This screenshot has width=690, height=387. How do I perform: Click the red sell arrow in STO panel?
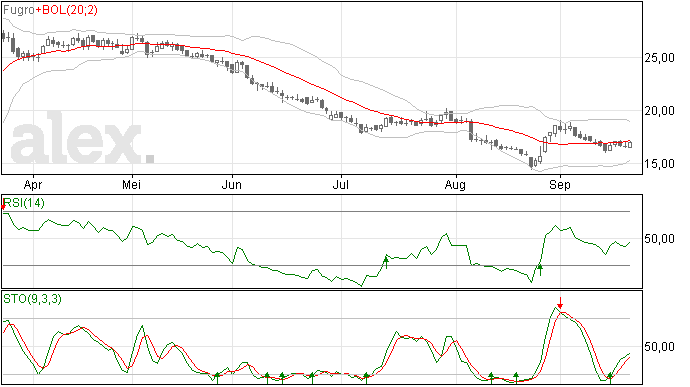coord(560,303)
